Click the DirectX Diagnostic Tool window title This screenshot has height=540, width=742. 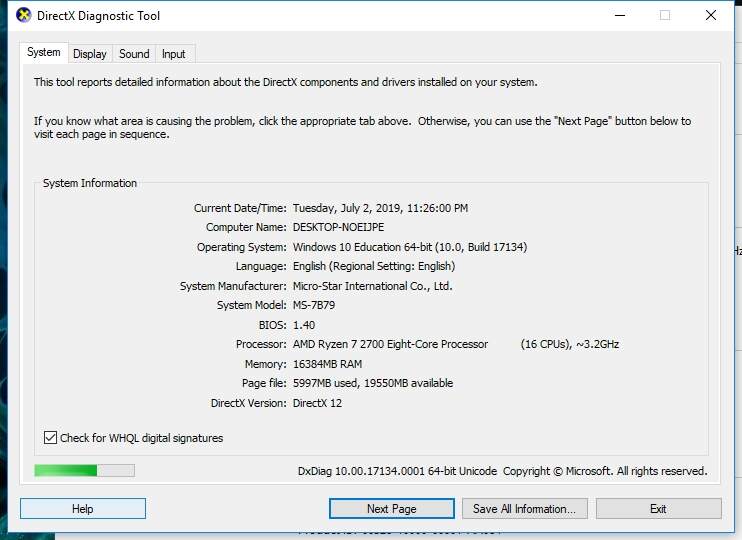tap(98, 16)
